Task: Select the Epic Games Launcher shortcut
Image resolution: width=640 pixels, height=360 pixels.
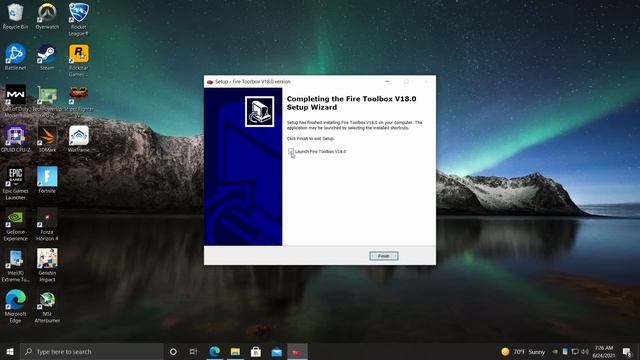Action: pos(15,183)
